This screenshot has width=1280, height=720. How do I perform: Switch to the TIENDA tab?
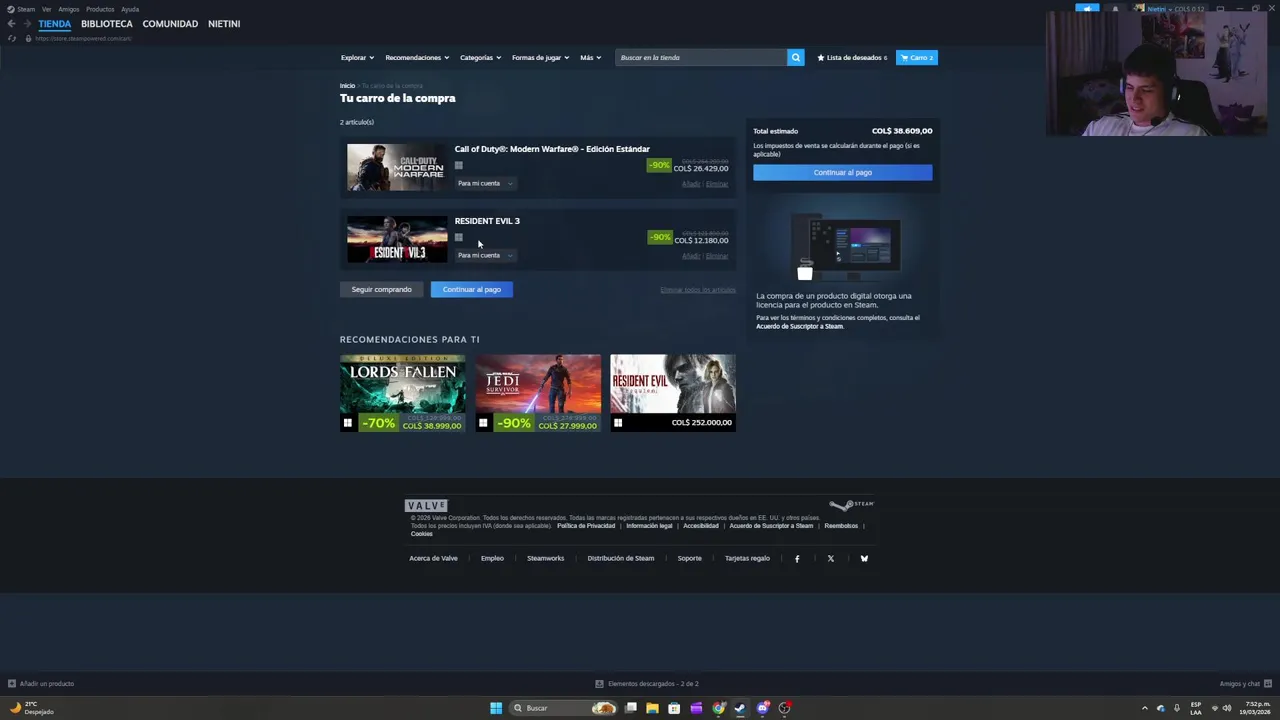pyautogui.click(x=55, y=24)
